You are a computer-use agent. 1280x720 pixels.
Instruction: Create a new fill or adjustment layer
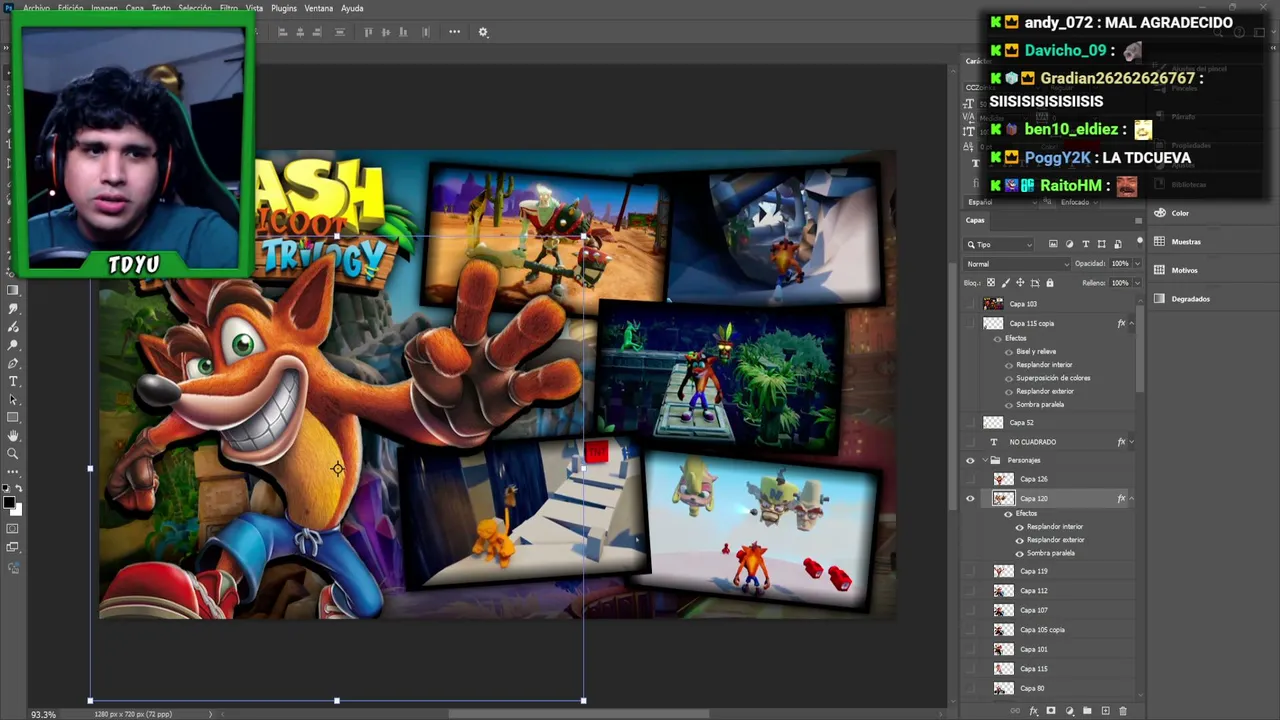pos(1069,711)
